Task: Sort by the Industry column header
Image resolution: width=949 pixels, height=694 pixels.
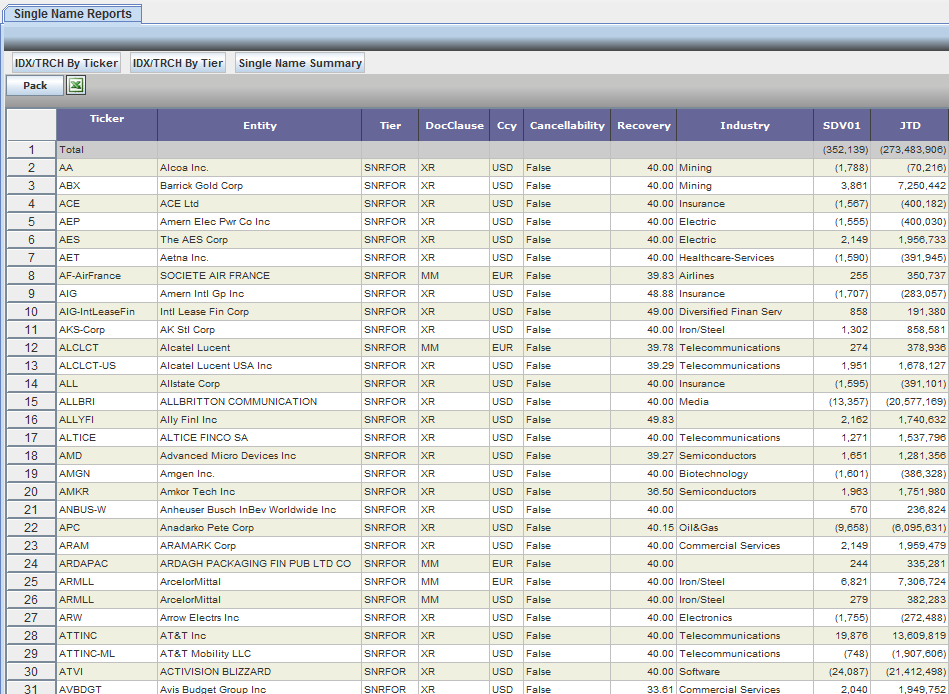Action: [x=745, y=125]
